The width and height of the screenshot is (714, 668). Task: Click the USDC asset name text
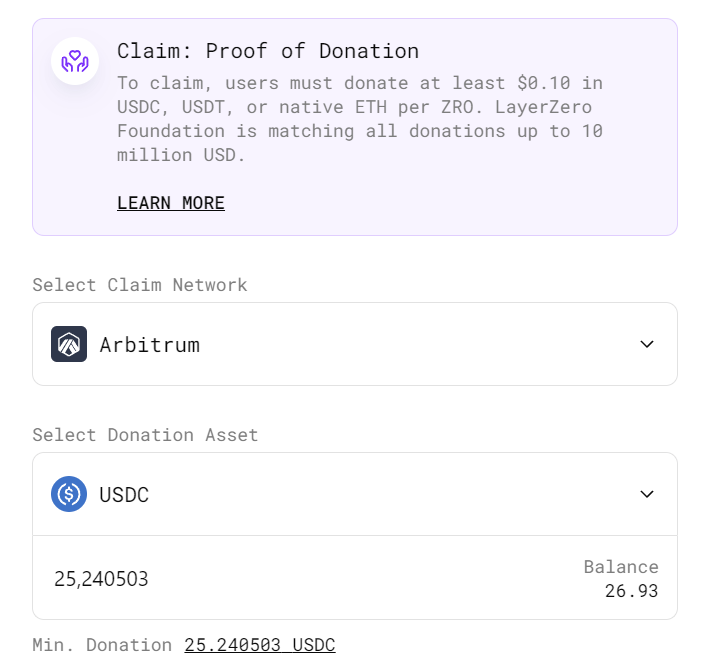124,495
